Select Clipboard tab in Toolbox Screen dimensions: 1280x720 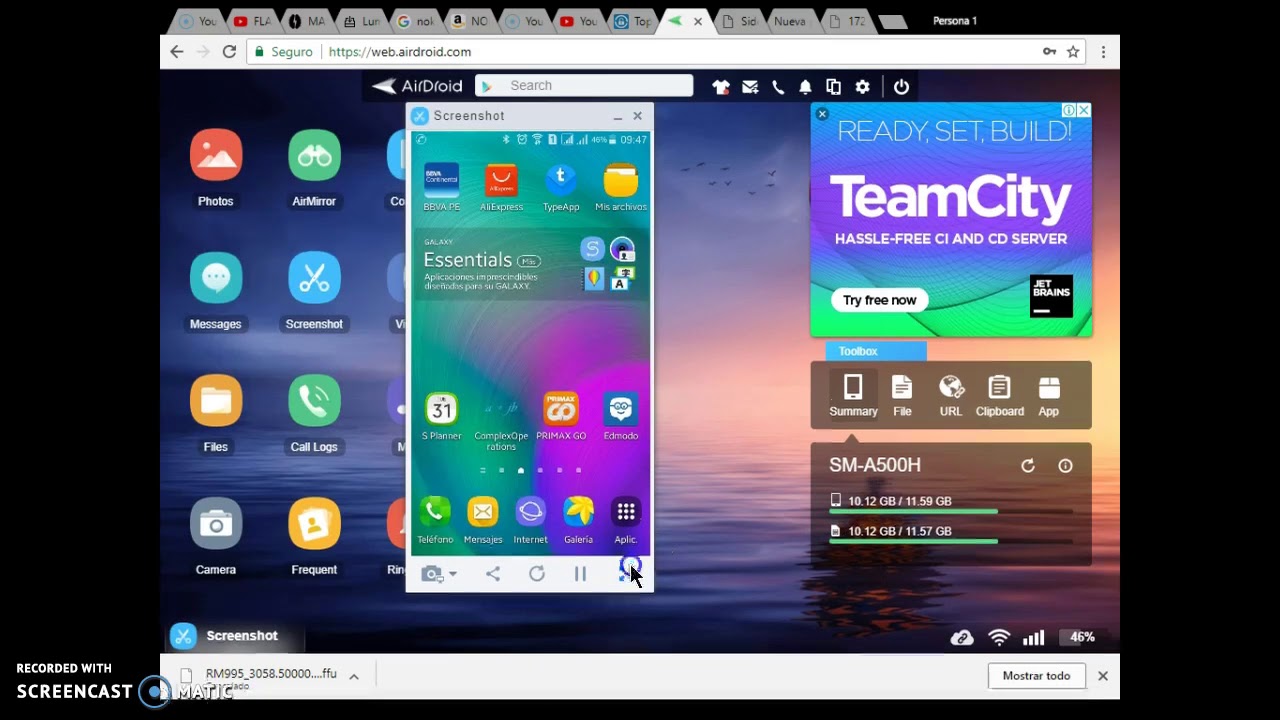(x=1000, y=395)
